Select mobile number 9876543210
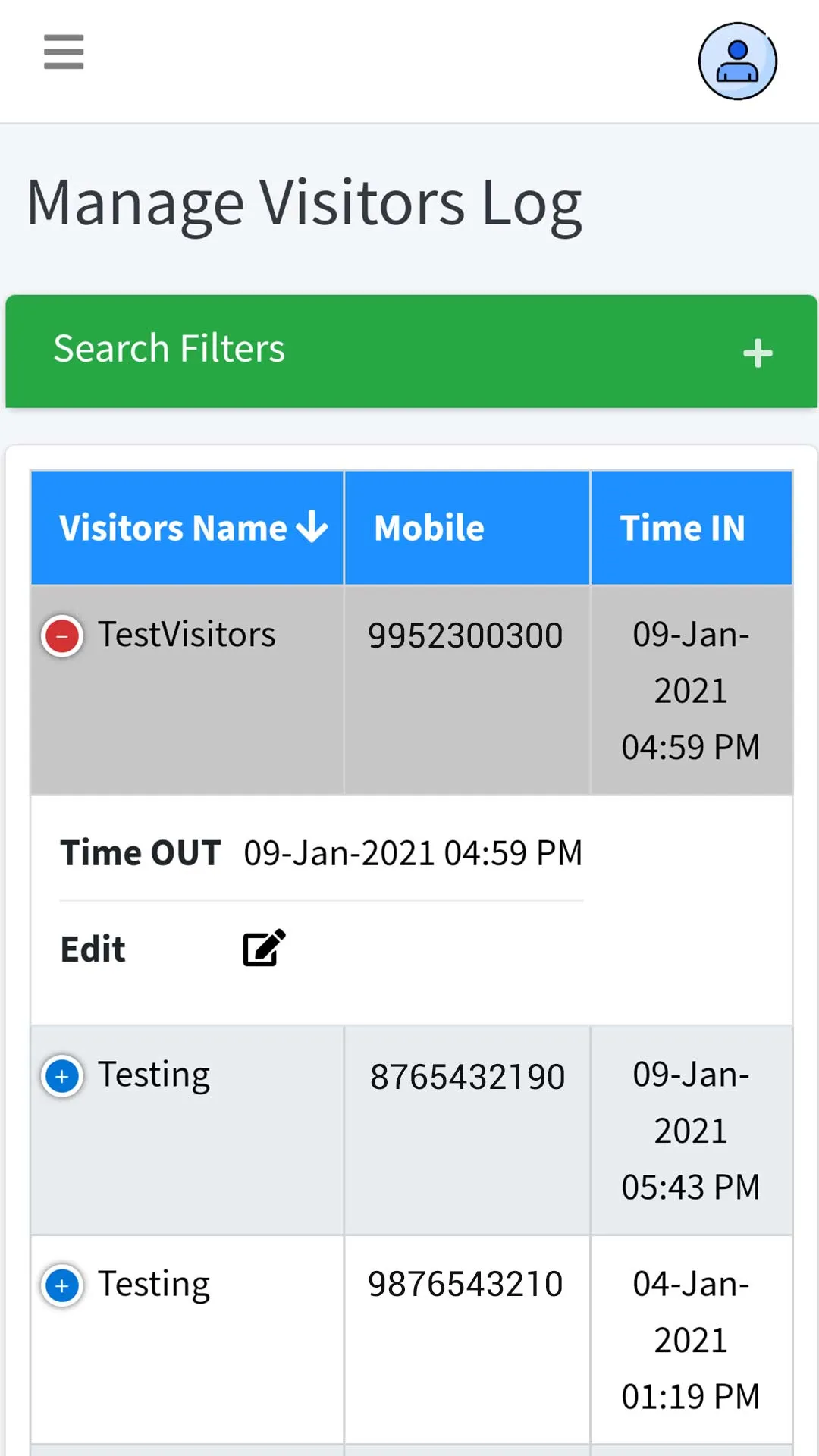The width and height of the screenshot is (819, 1456). 466,1285
